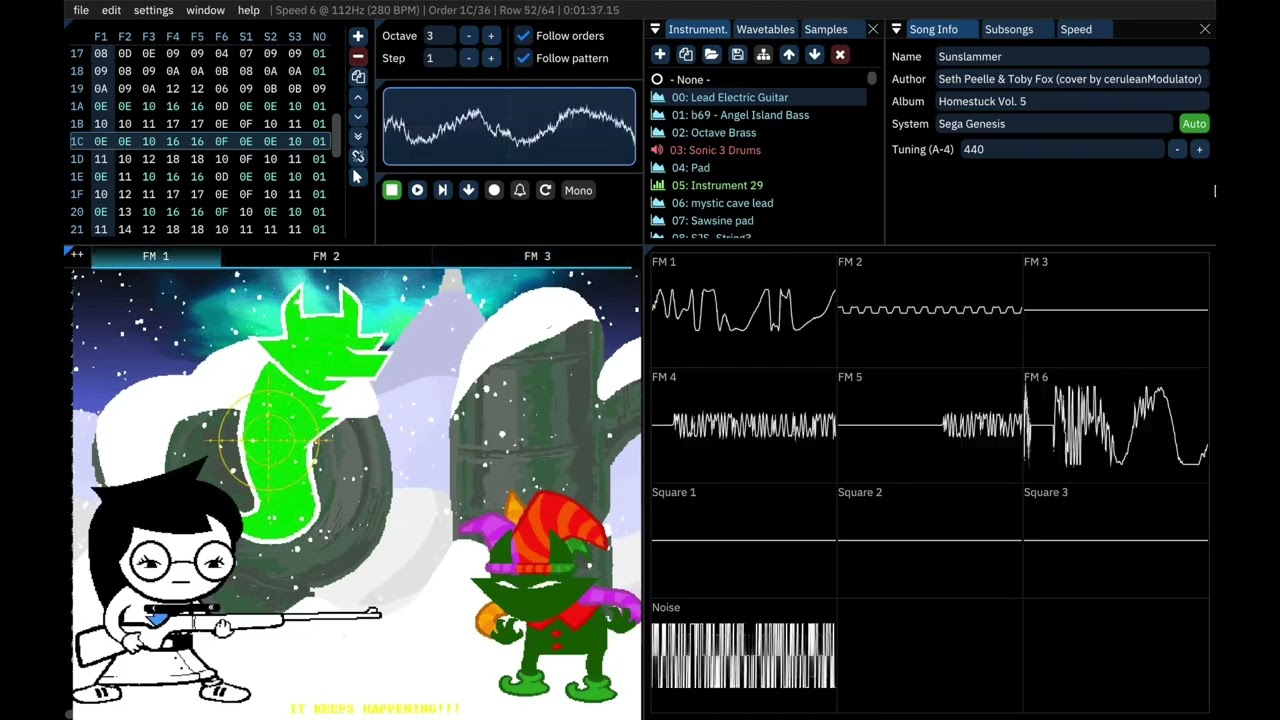This screenshot has width=1280, height=720.
Task: Toggle order link mode with the chain icon
Action: (x=358, y=156)
